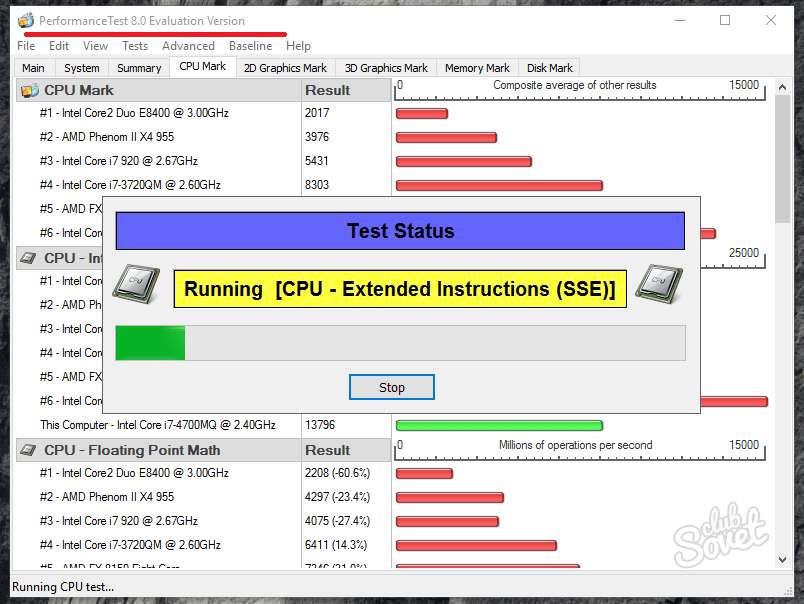Click the CPU Mark Result column header

[346, 90]
